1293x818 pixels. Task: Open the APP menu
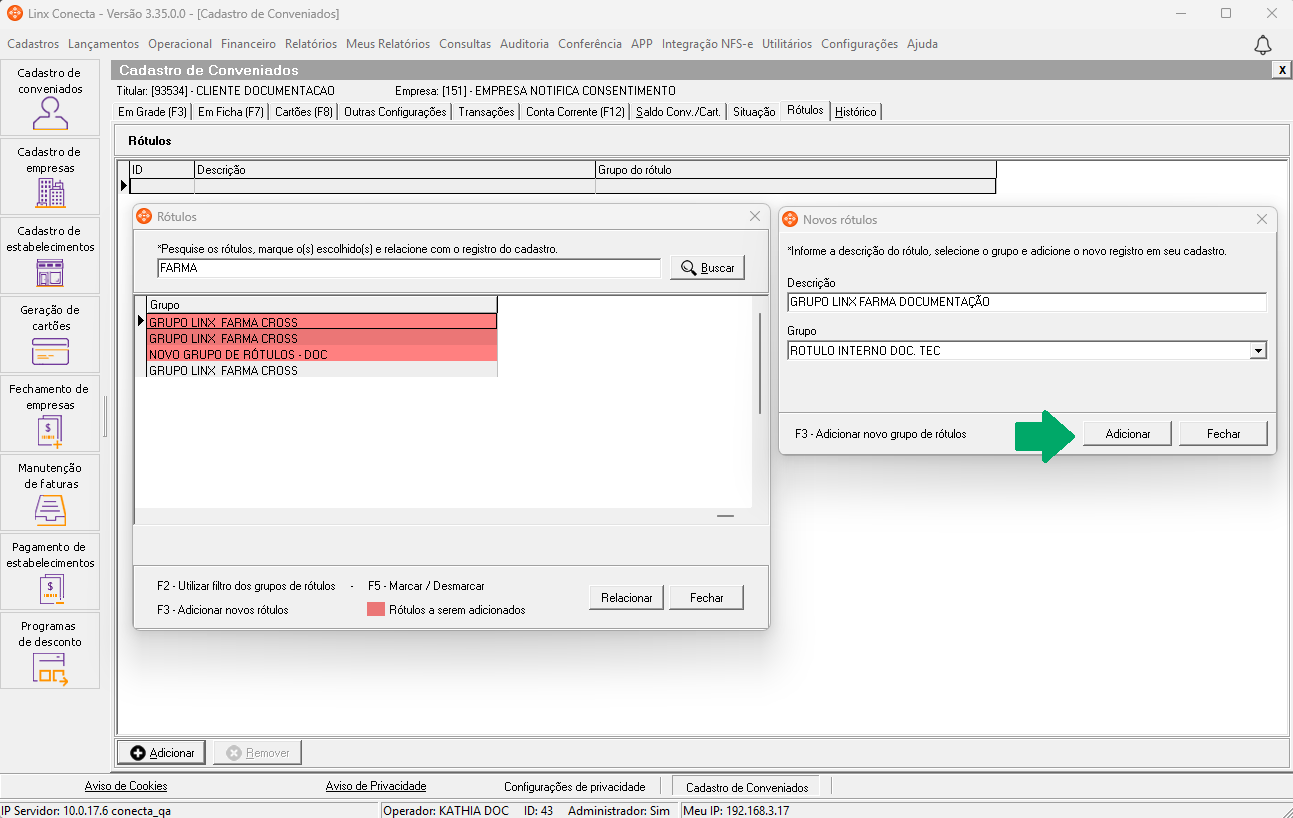(641, 44)
